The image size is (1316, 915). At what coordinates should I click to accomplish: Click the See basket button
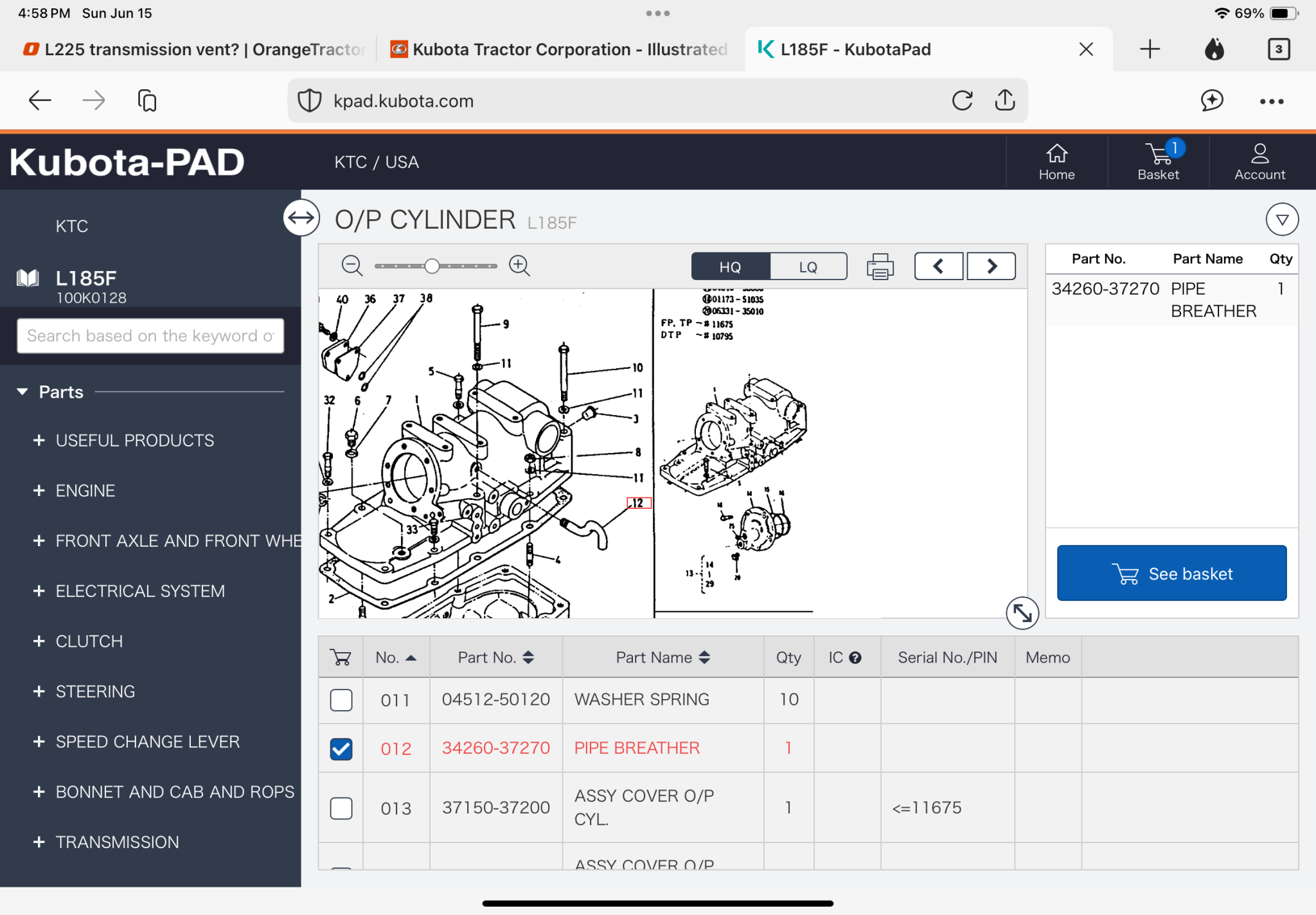pyautogui.click(x=1171, y=573)
